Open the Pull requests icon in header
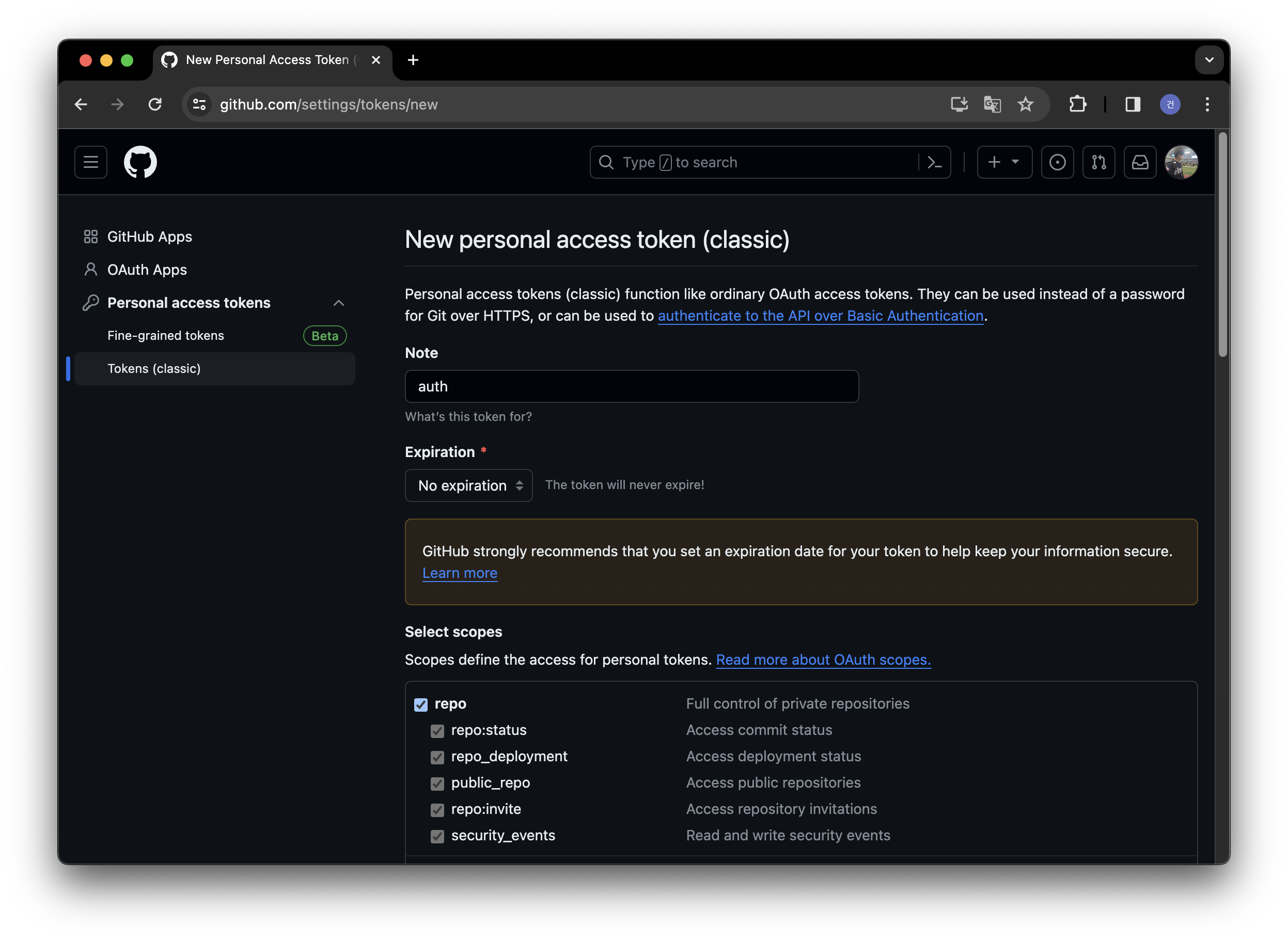Viewport: 1288px width, 941px height. (x=1098, y=162)
